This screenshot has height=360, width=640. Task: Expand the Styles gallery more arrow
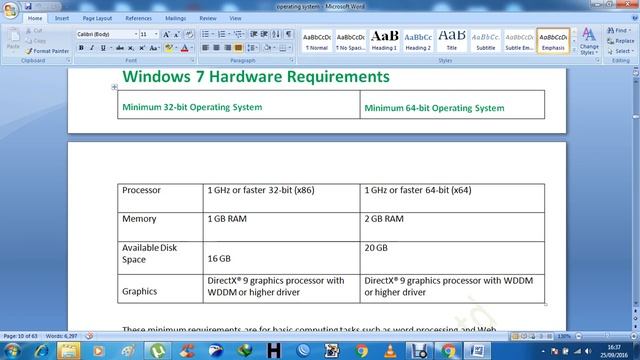(574, 50)
